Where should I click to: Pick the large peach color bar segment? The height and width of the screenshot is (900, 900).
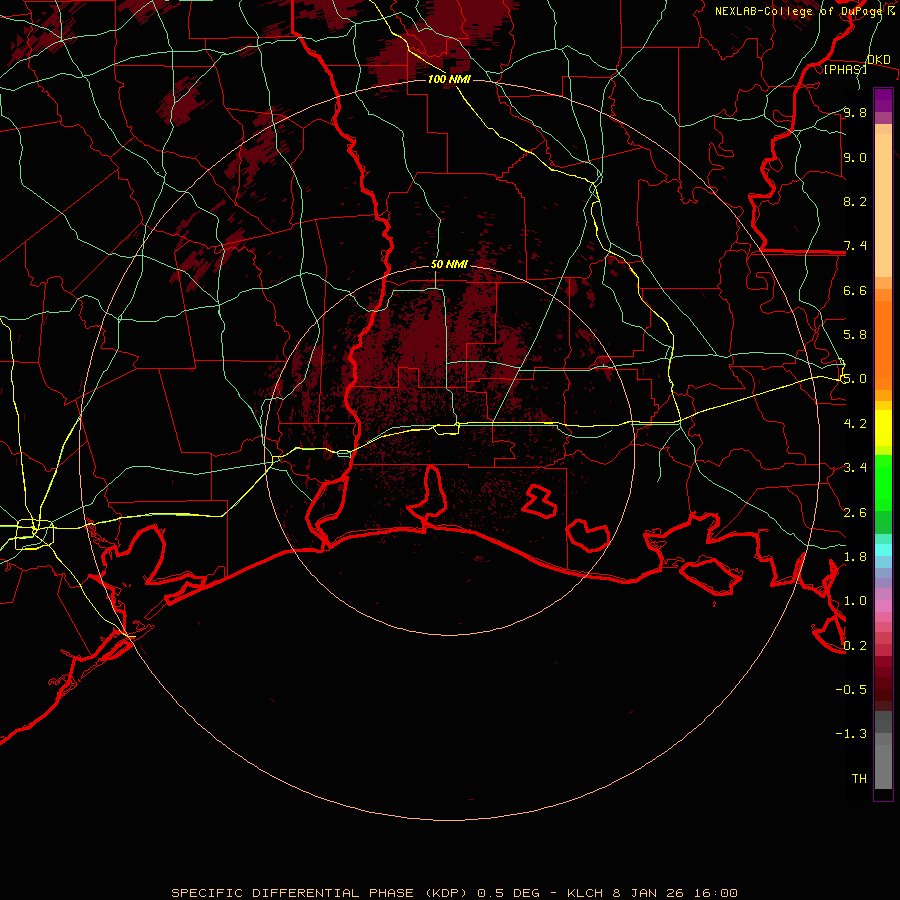883,205
